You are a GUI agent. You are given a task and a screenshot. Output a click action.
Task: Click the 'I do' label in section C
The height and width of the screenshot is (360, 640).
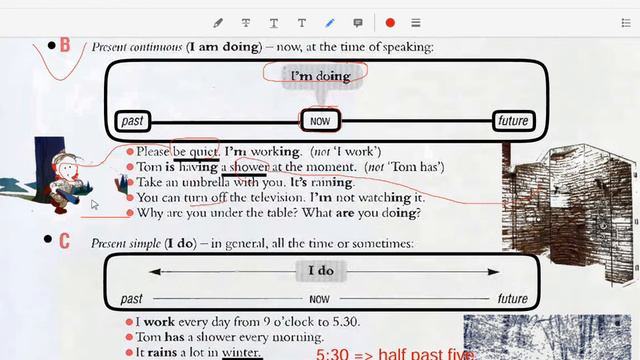pyautogui.click(x=321, y=271)
